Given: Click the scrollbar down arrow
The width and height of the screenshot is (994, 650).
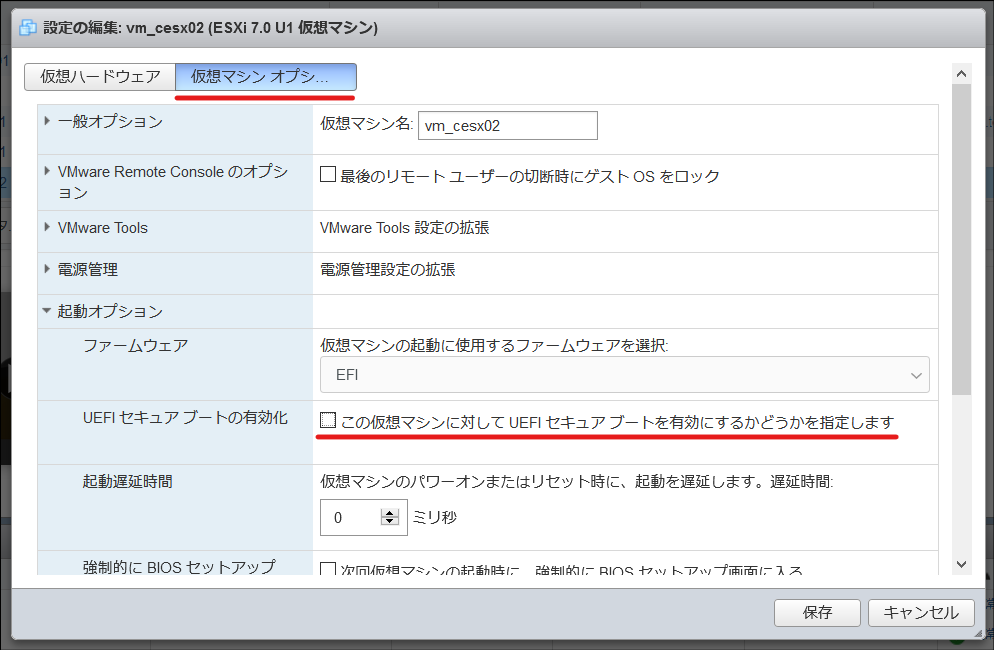Looking at the screenshot, I should click(x=962, y=564).
